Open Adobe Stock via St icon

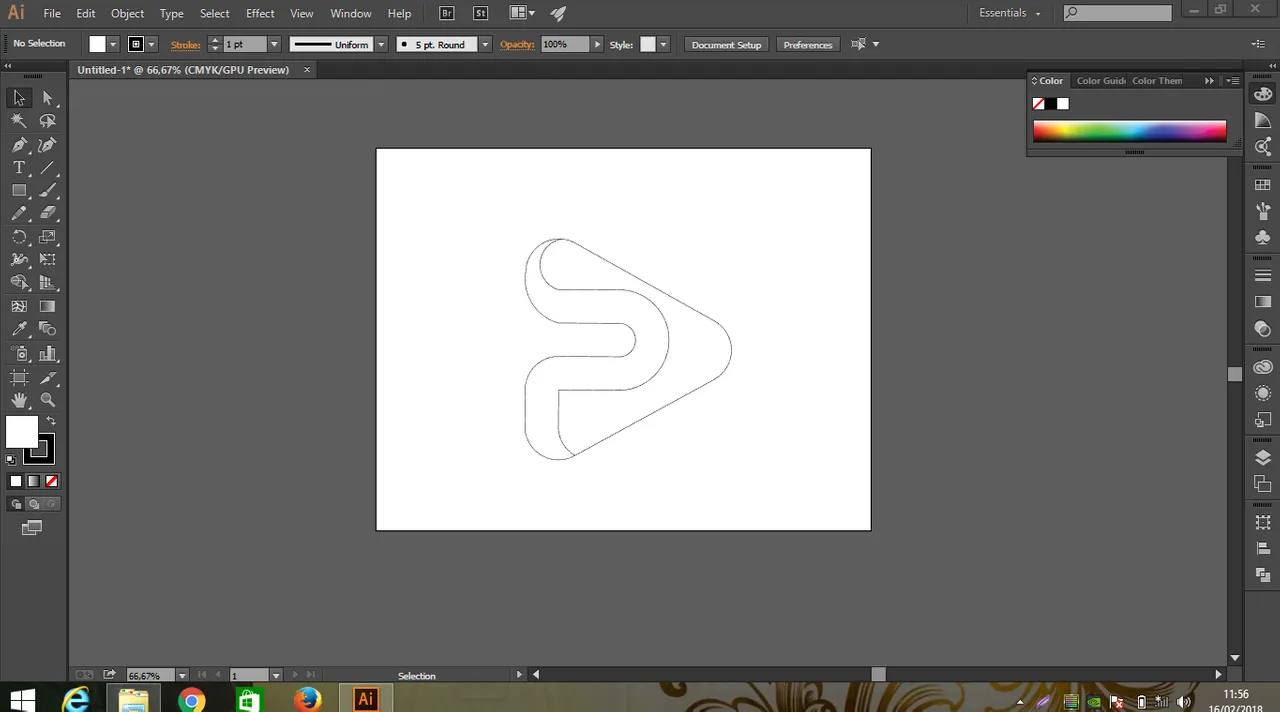click(x=481, y=14)
